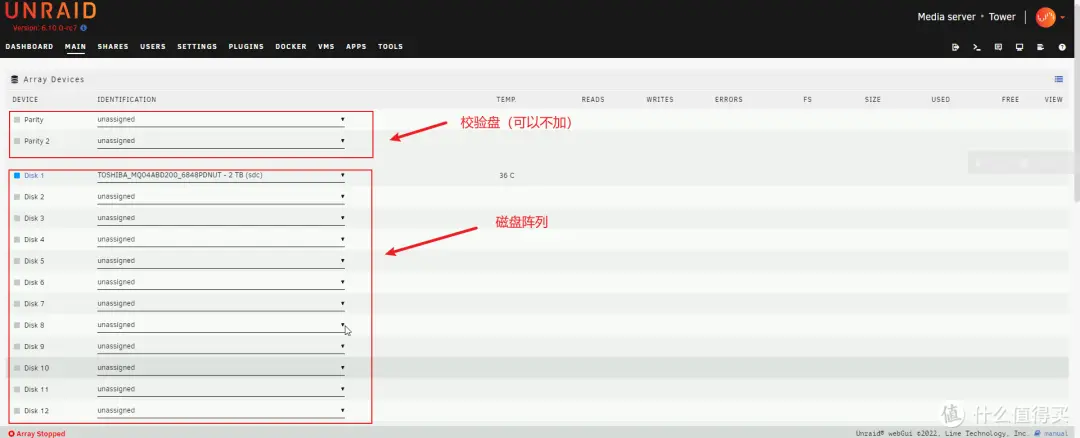Click the Parity status indicator square
The height and width of the screenshot is (438, 1080).
(16, 120)
